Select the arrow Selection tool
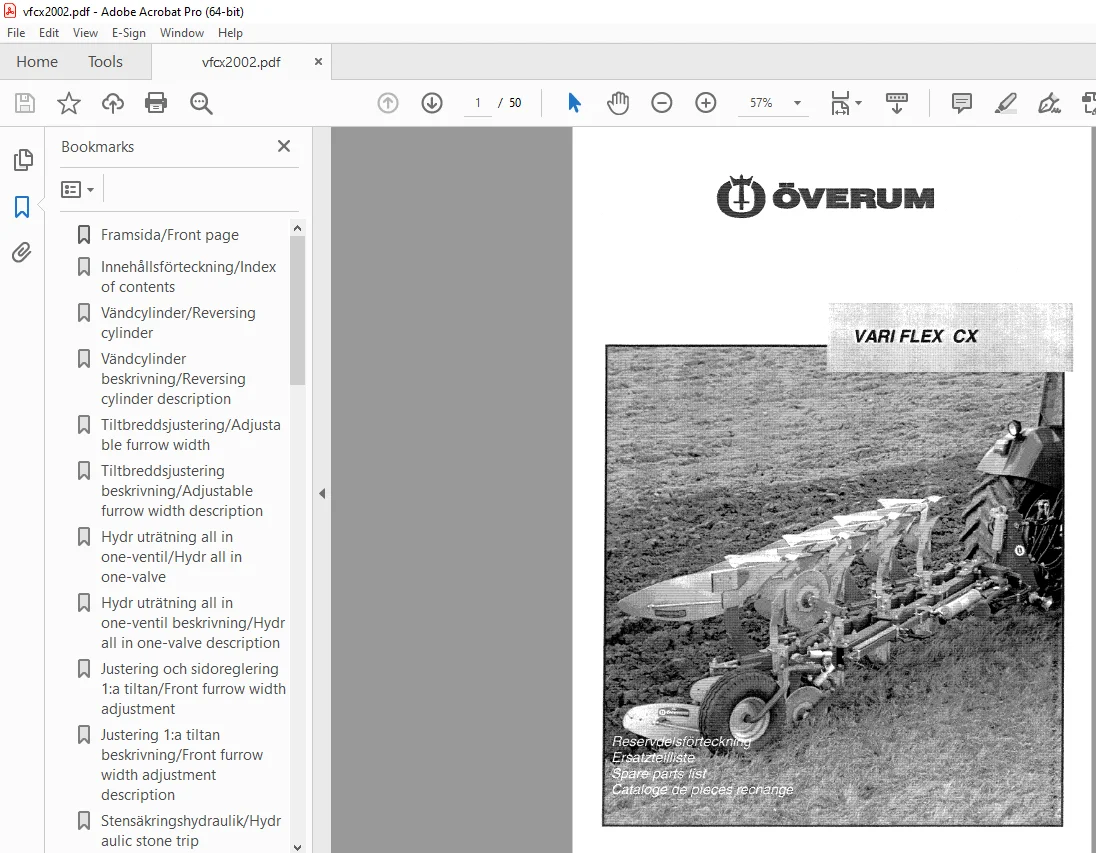The image size is (1096, 853). point(575,103)
